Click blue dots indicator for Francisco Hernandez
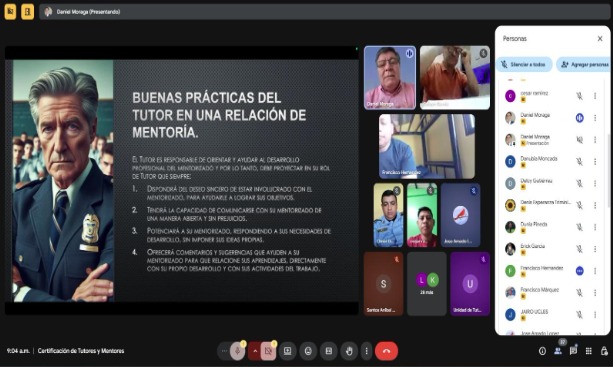613x367 pixels. coord(579,271)
